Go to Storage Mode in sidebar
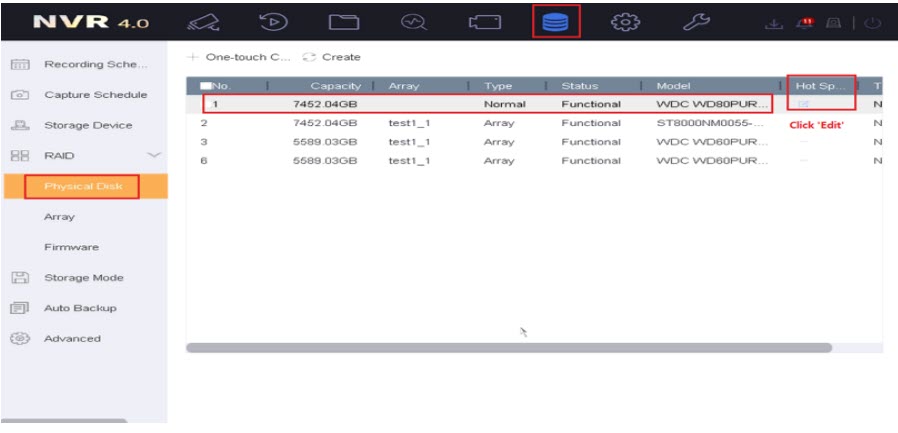Viewport: 898px width, 433px height. tap(83, 278)
